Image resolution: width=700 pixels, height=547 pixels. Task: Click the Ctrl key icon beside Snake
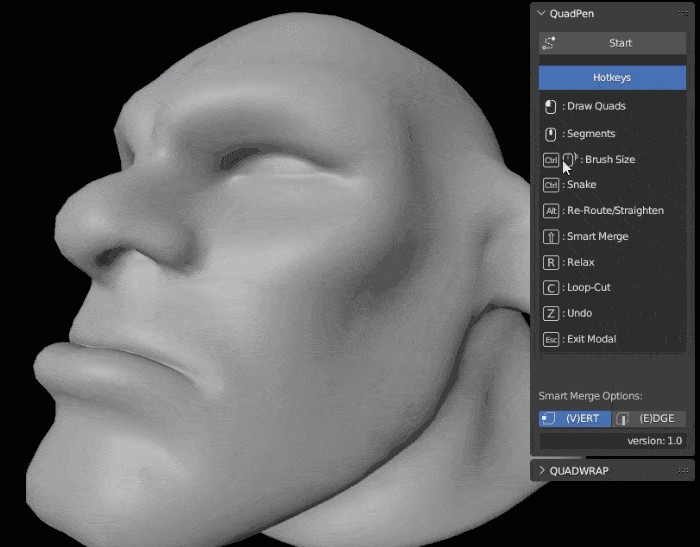[551, 185]
